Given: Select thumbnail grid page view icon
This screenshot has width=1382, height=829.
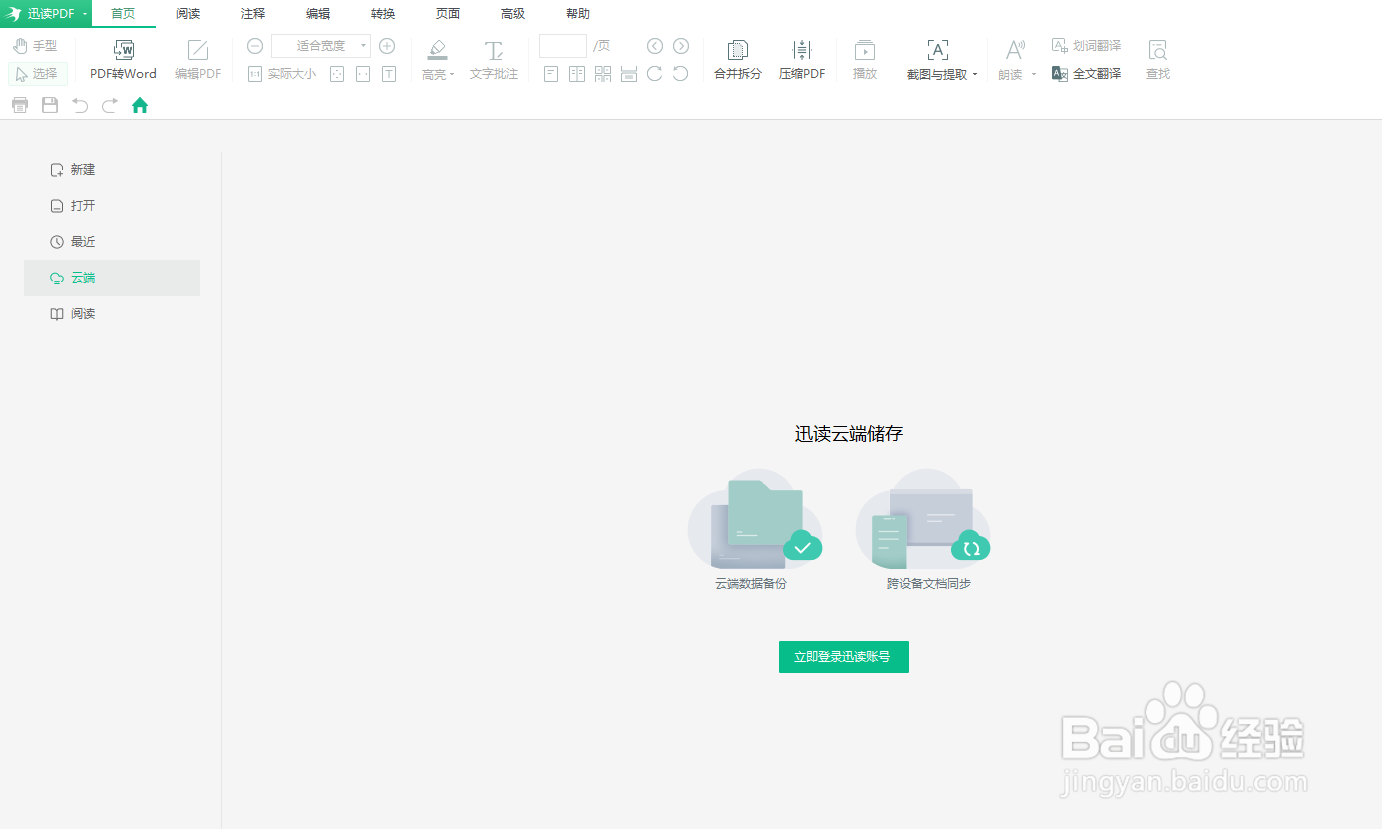Looking at the screenshot, I should (x=603, y=74).
